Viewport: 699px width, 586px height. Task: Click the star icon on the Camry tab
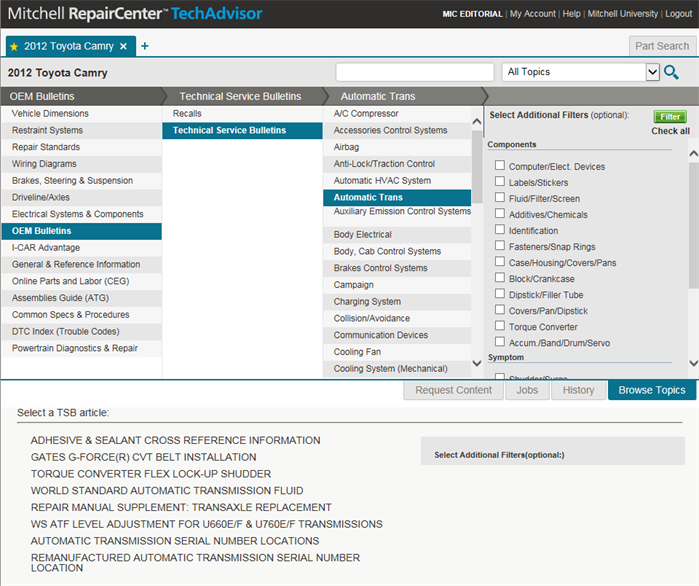click(x=14, y=47)
